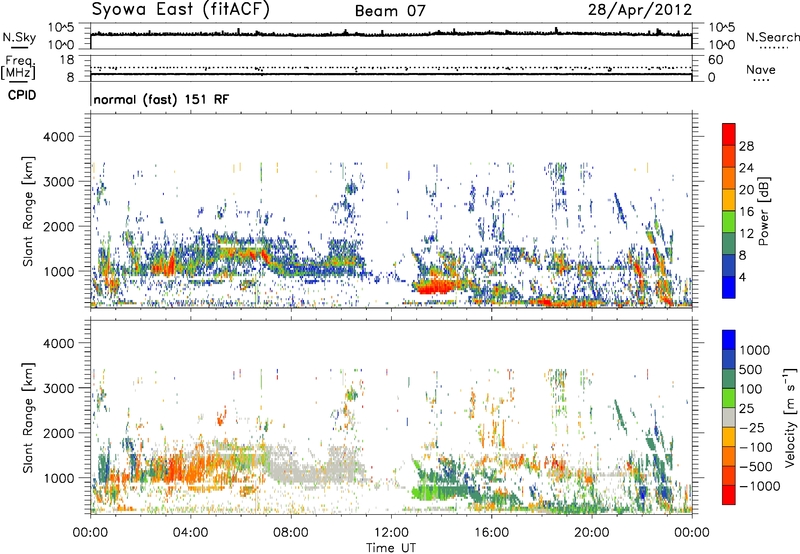Click the "N.Search" legend label

pyautogui.click(x=772, y=37)
